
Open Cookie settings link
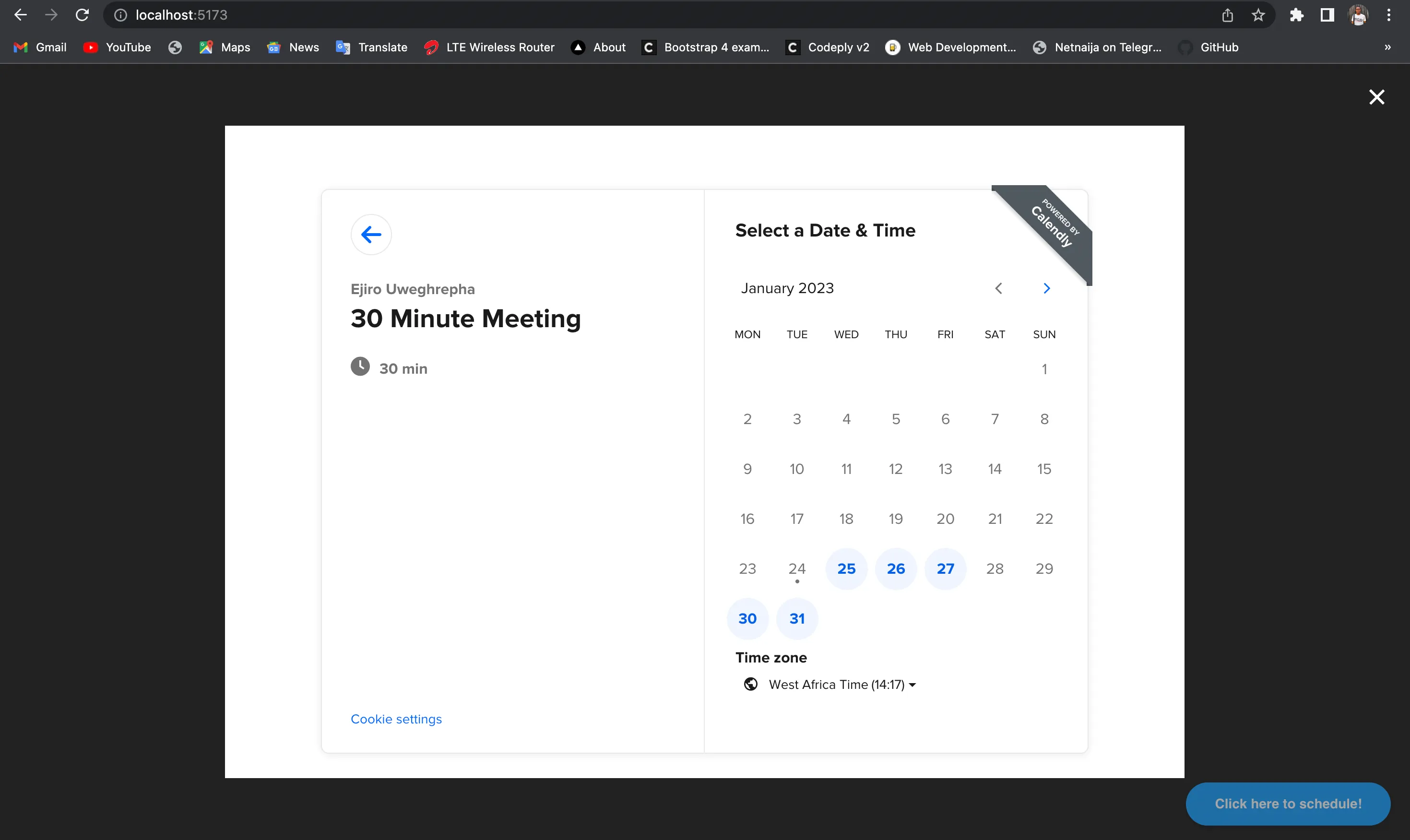coord(396,719)
